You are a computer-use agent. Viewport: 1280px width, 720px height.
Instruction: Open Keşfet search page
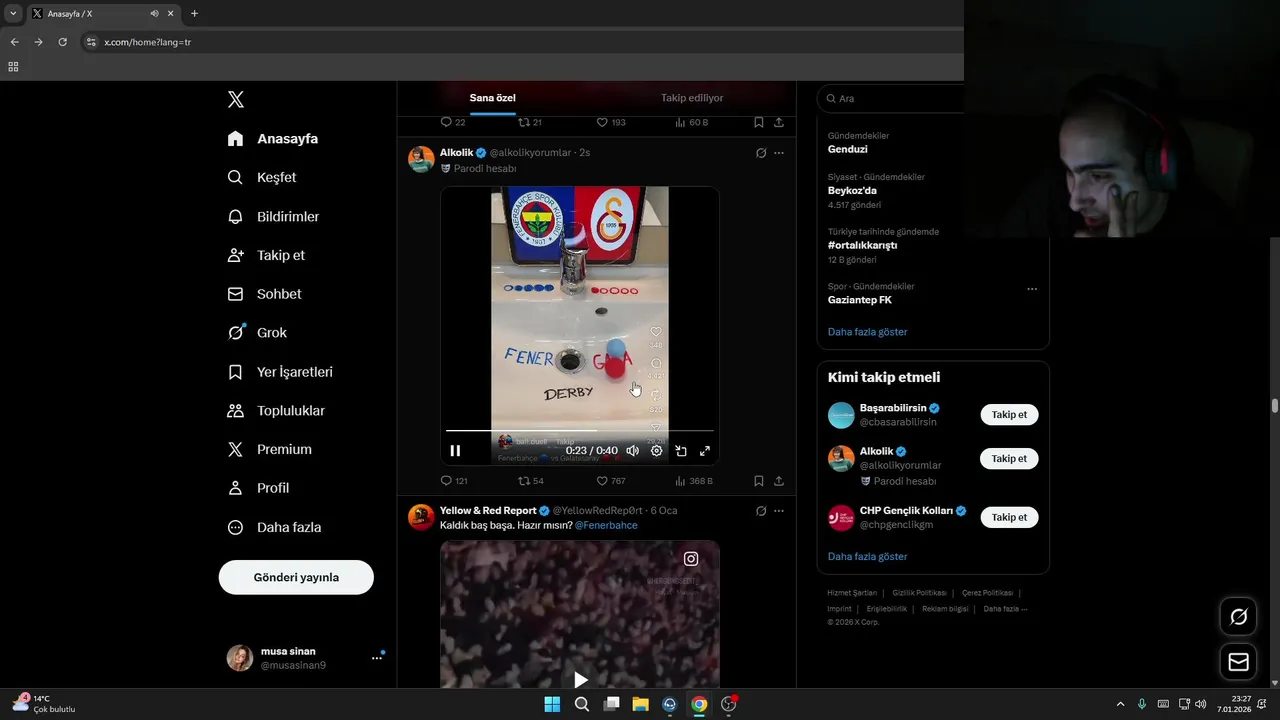click(x=261, y=177)
